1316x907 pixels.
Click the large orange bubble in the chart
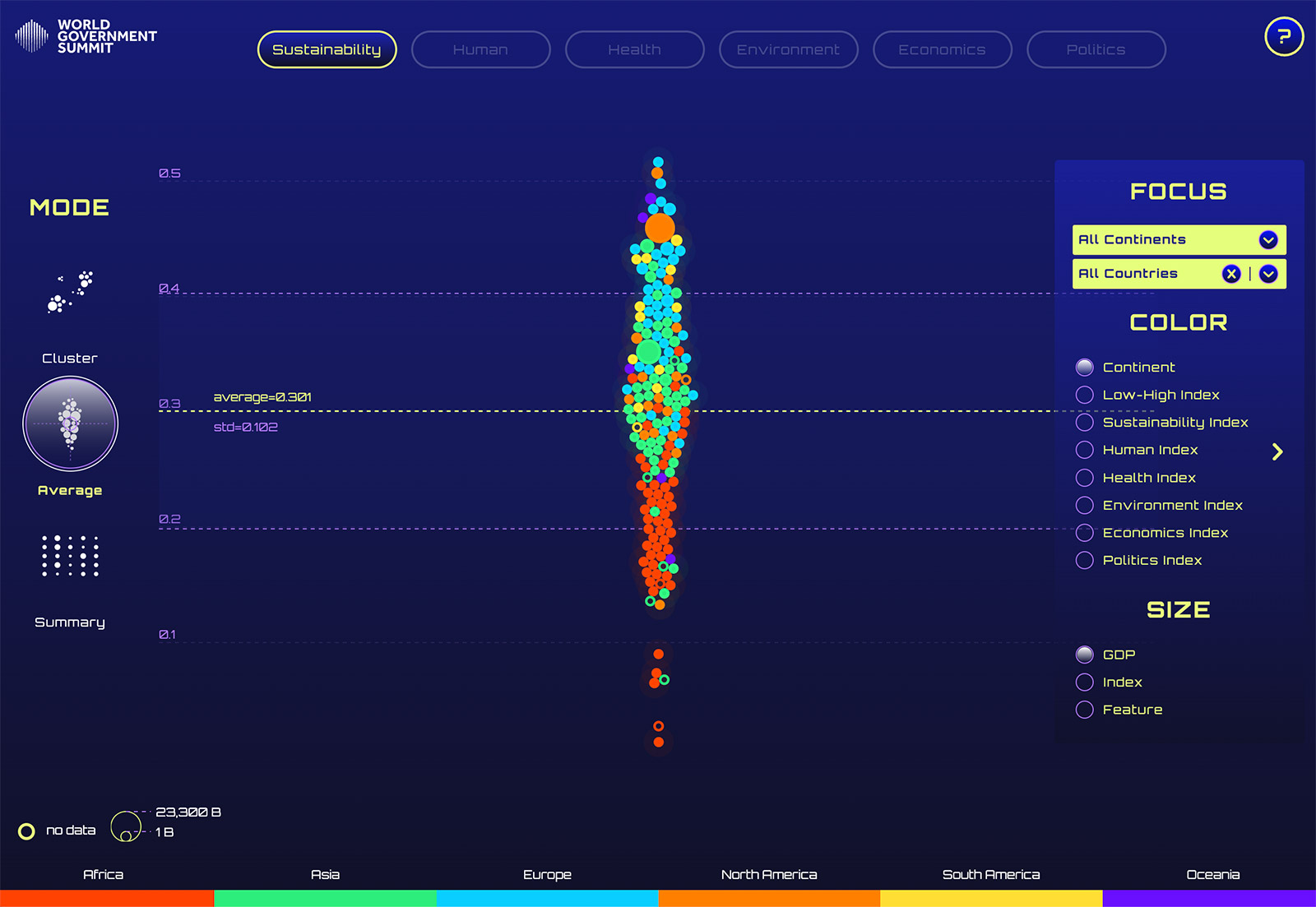658,226
